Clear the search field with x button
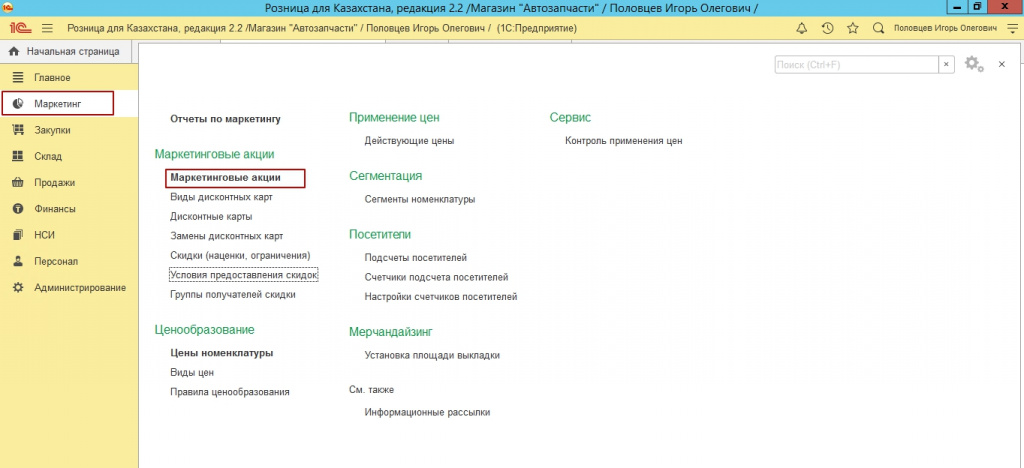The image size is (1024, 468). [946, 64]
